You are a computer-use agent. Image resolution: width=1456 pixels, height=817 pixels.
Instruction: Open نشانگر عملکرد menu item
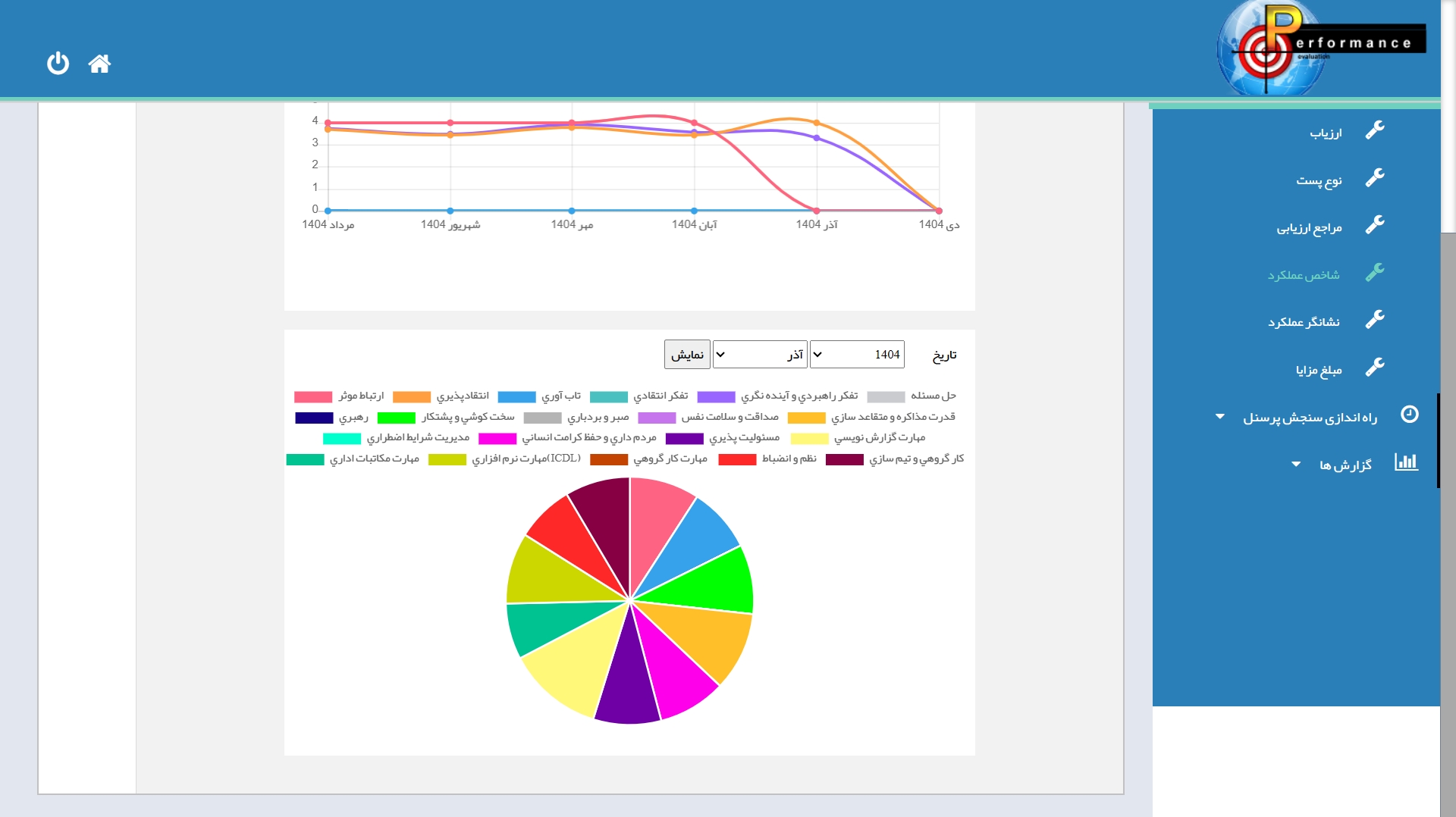pyautogui.click(x=1303, y=322)
